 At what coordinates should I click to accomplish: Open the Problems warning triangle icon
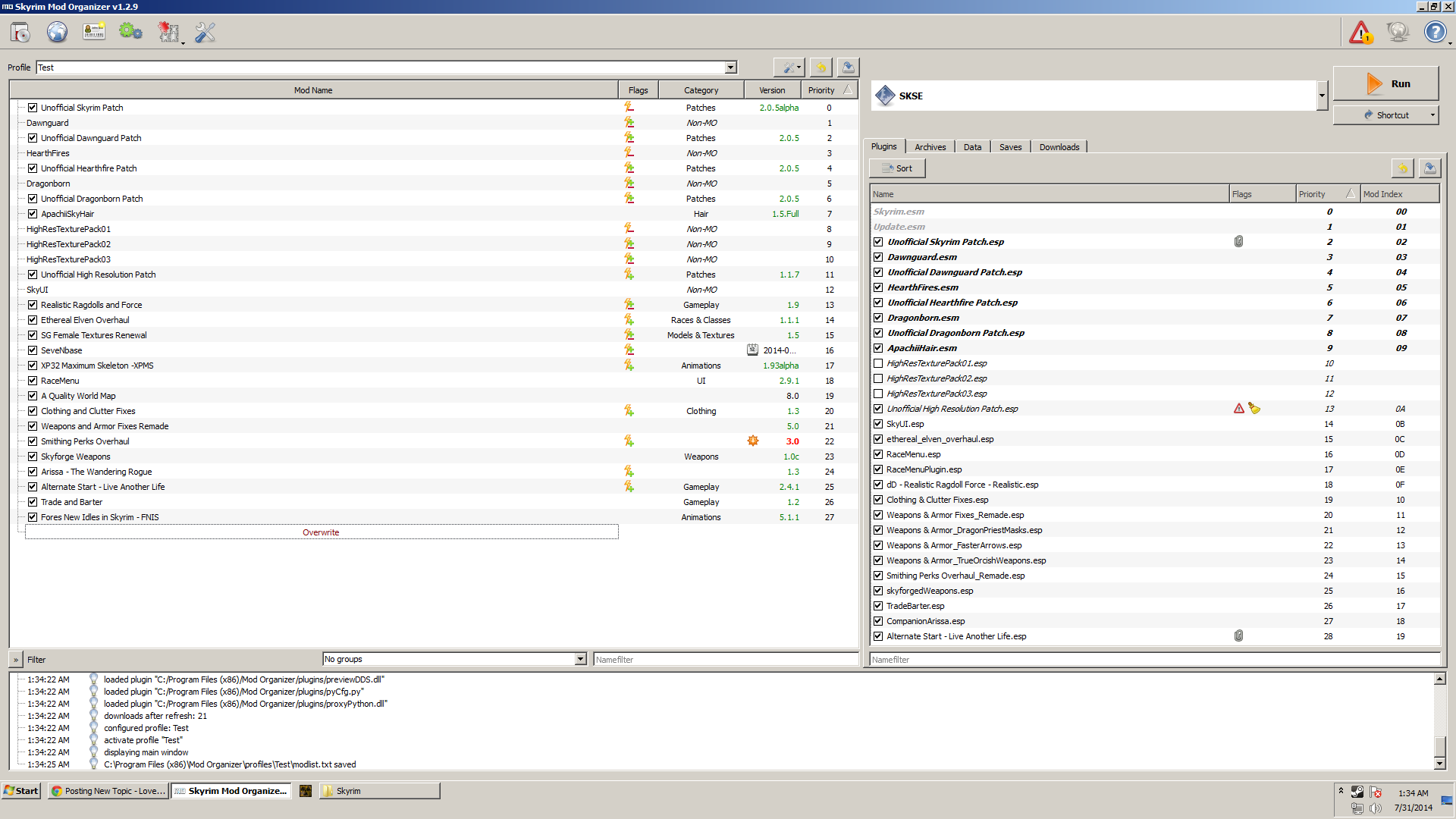click(x=1360, y=32)
